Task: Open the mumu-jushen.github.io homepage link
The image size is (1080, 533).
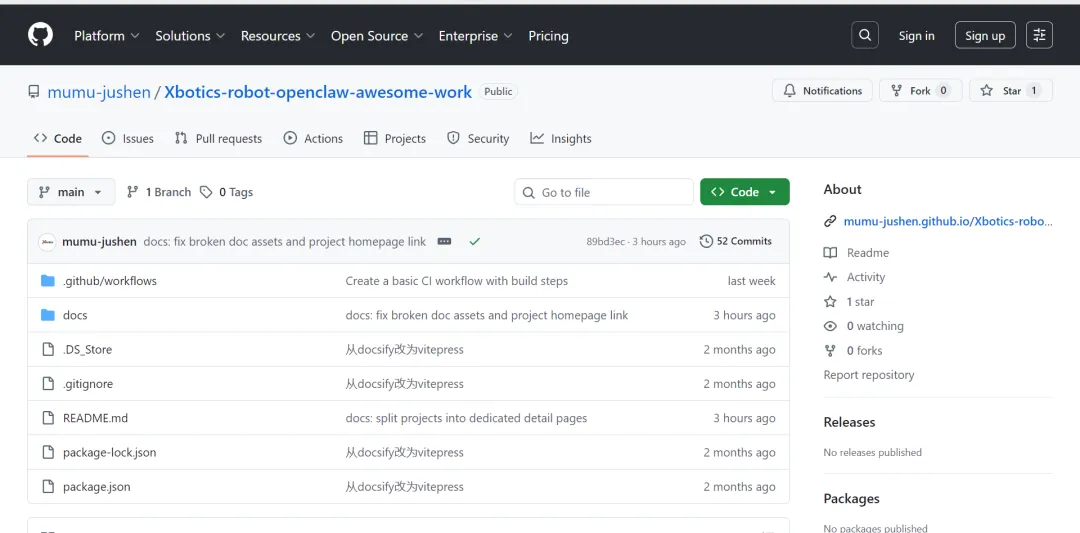Action: [947, 221]
